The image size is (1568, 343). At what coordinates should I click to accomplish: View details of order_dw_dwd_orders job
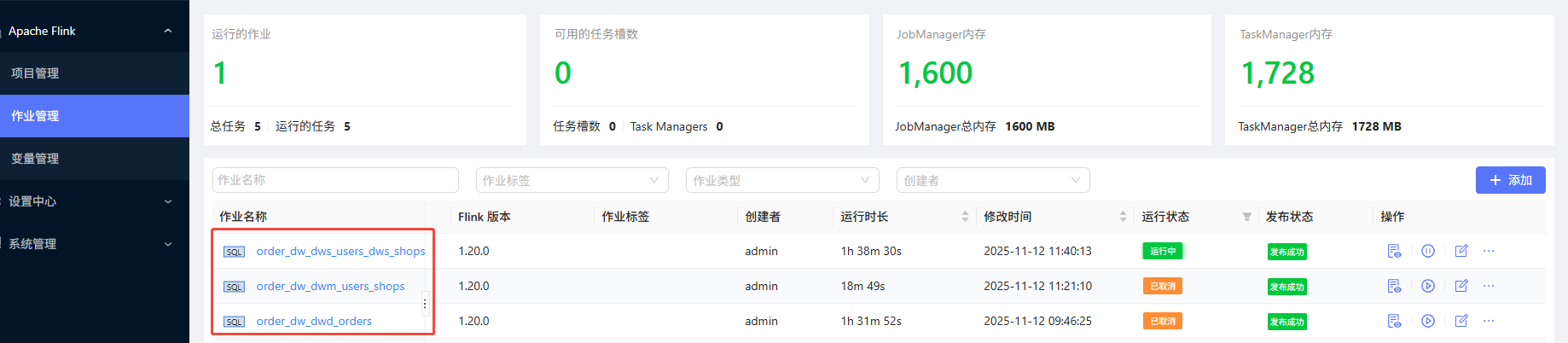click(x=1394, y=321)
